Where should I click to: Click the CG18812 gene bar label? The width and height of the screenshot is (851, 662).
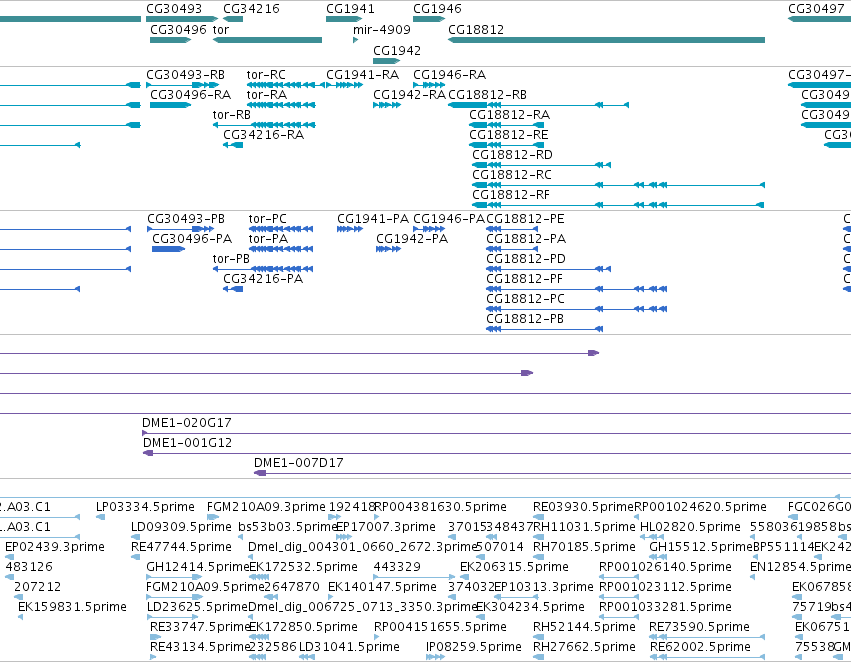point(476,29)
